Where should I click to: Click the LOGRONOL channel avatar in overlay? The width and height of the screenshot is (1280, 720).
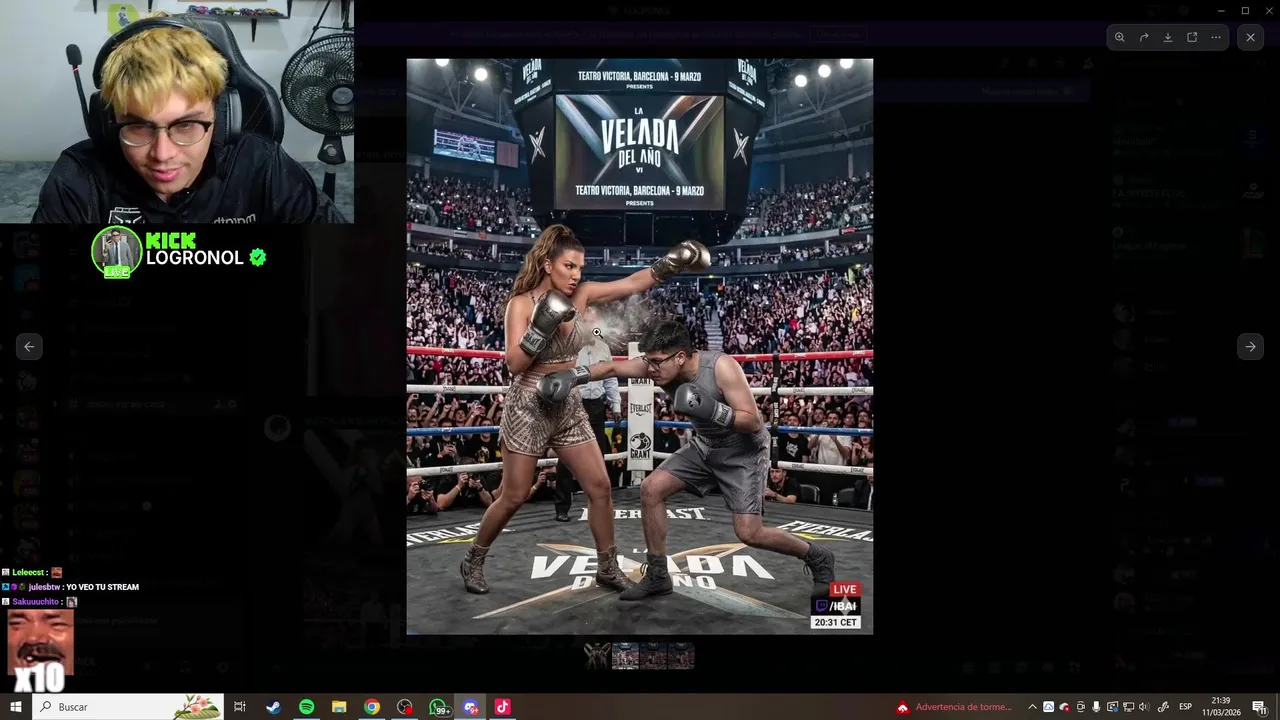[x=117, y=251]
